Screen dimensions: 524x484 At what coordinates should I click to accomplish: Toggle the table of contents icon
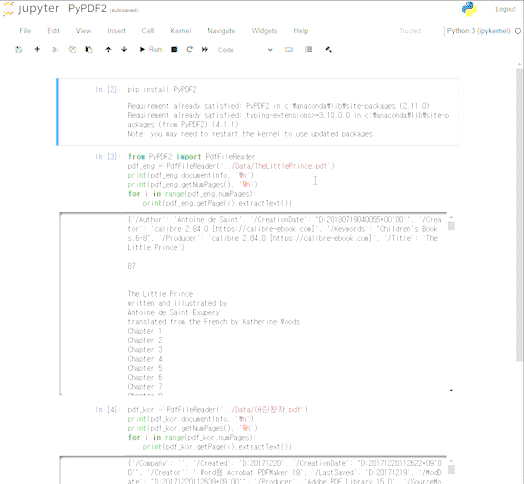point(308,49)
